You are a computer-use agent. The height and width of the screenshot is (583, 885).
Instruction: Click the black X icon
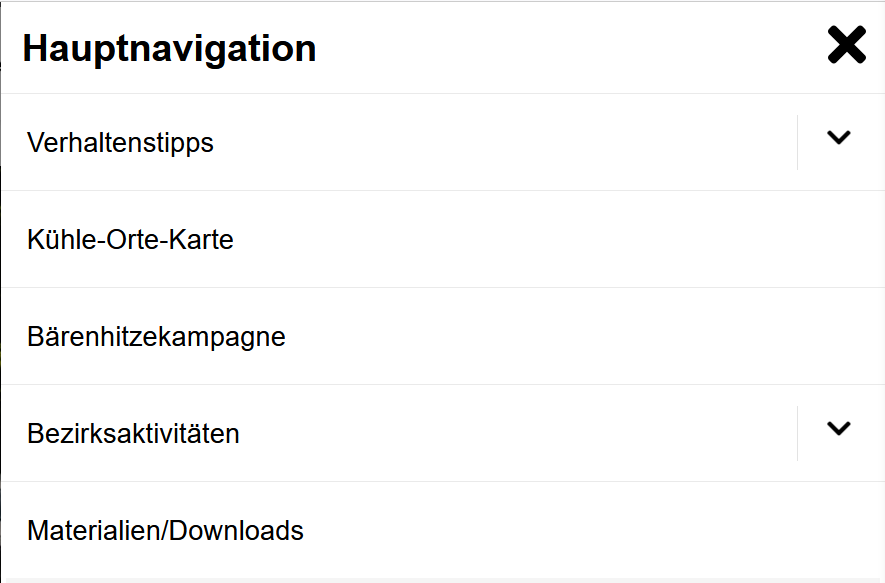point(846,46)
